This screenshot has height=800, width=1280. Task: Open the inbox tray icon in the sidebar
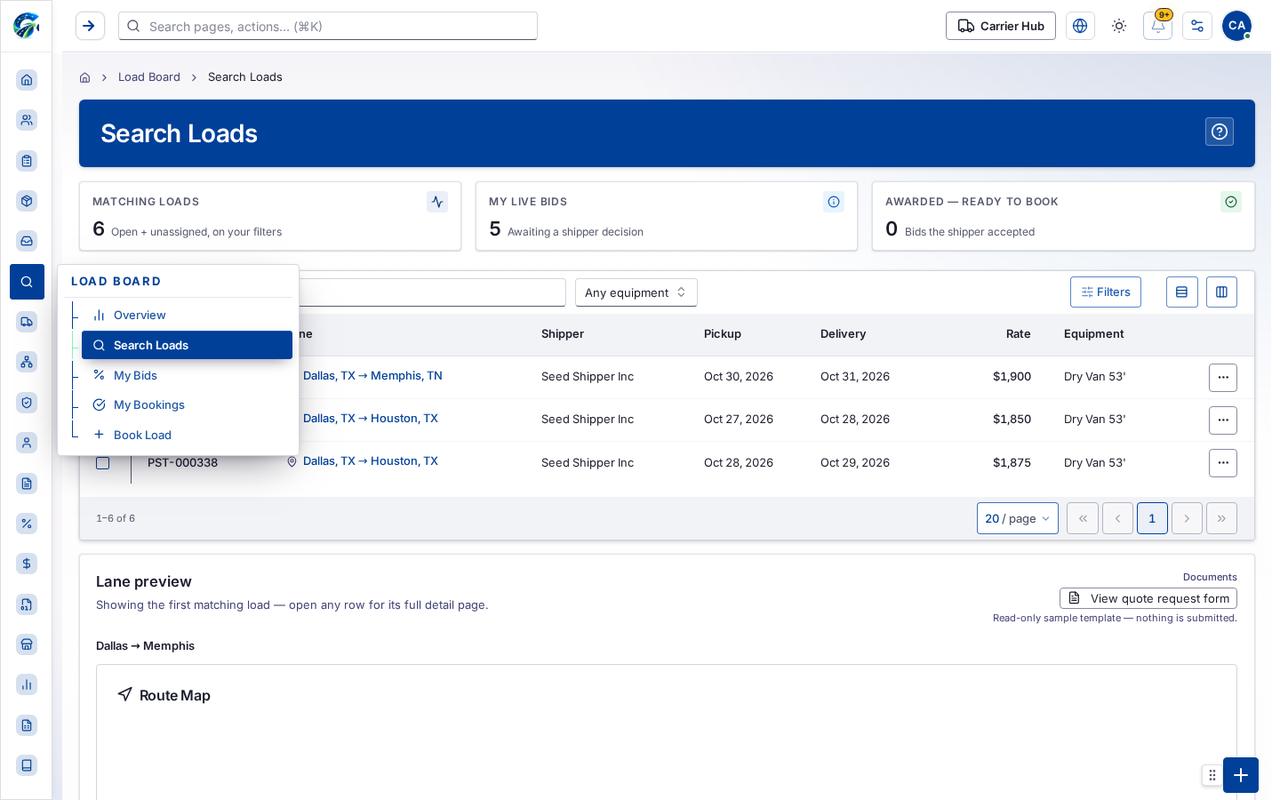(x=26, y=241)
